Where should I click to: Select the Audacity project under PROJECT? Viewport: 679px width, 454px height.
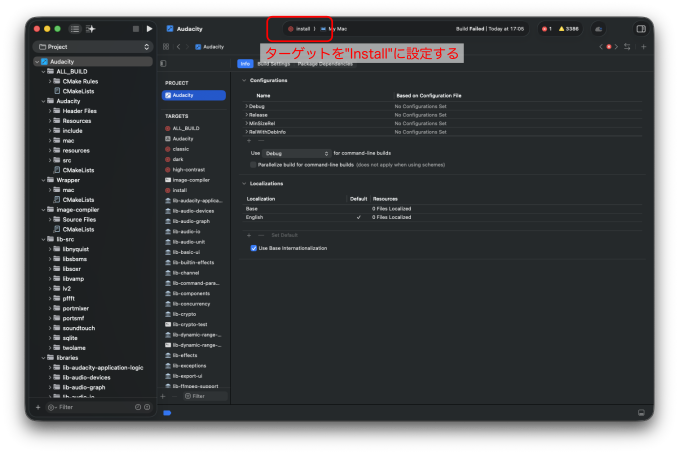coord(194,95)
